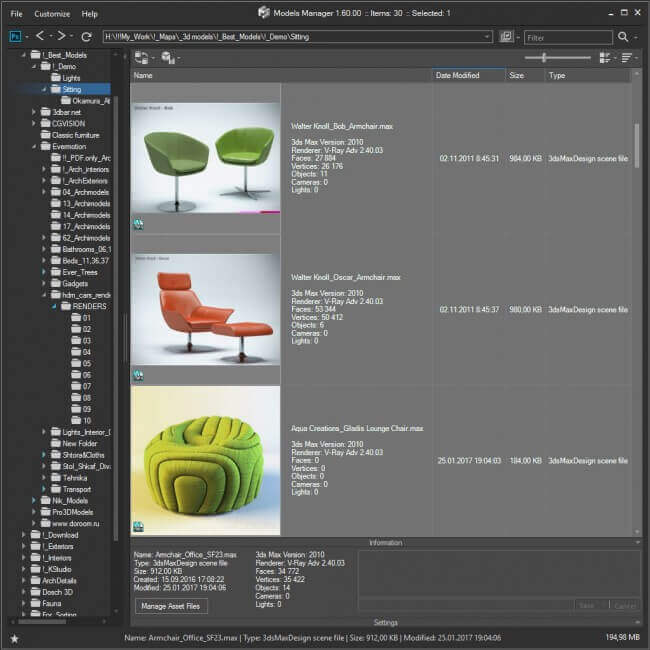Image resolution: width=650 pixels, height=650 pixels.
Task: Select the I_Best_Models folder
Action: (x=59, y=55)
